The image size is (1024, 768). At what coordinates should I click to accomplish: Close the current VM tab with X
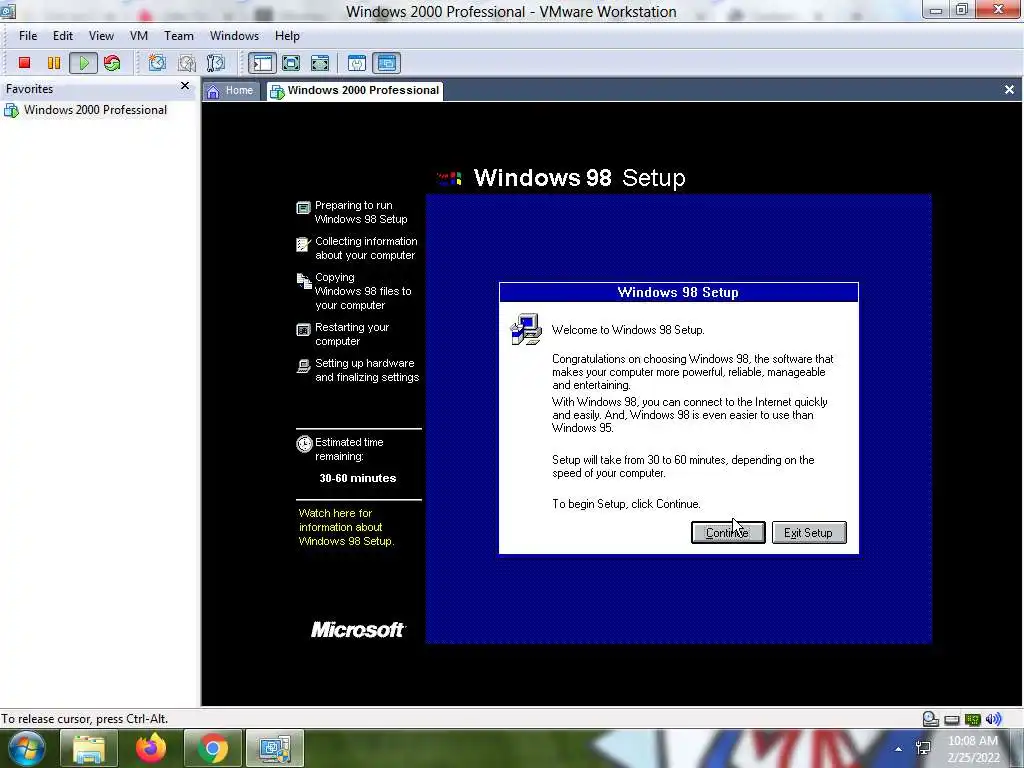tap(1009, 89)
